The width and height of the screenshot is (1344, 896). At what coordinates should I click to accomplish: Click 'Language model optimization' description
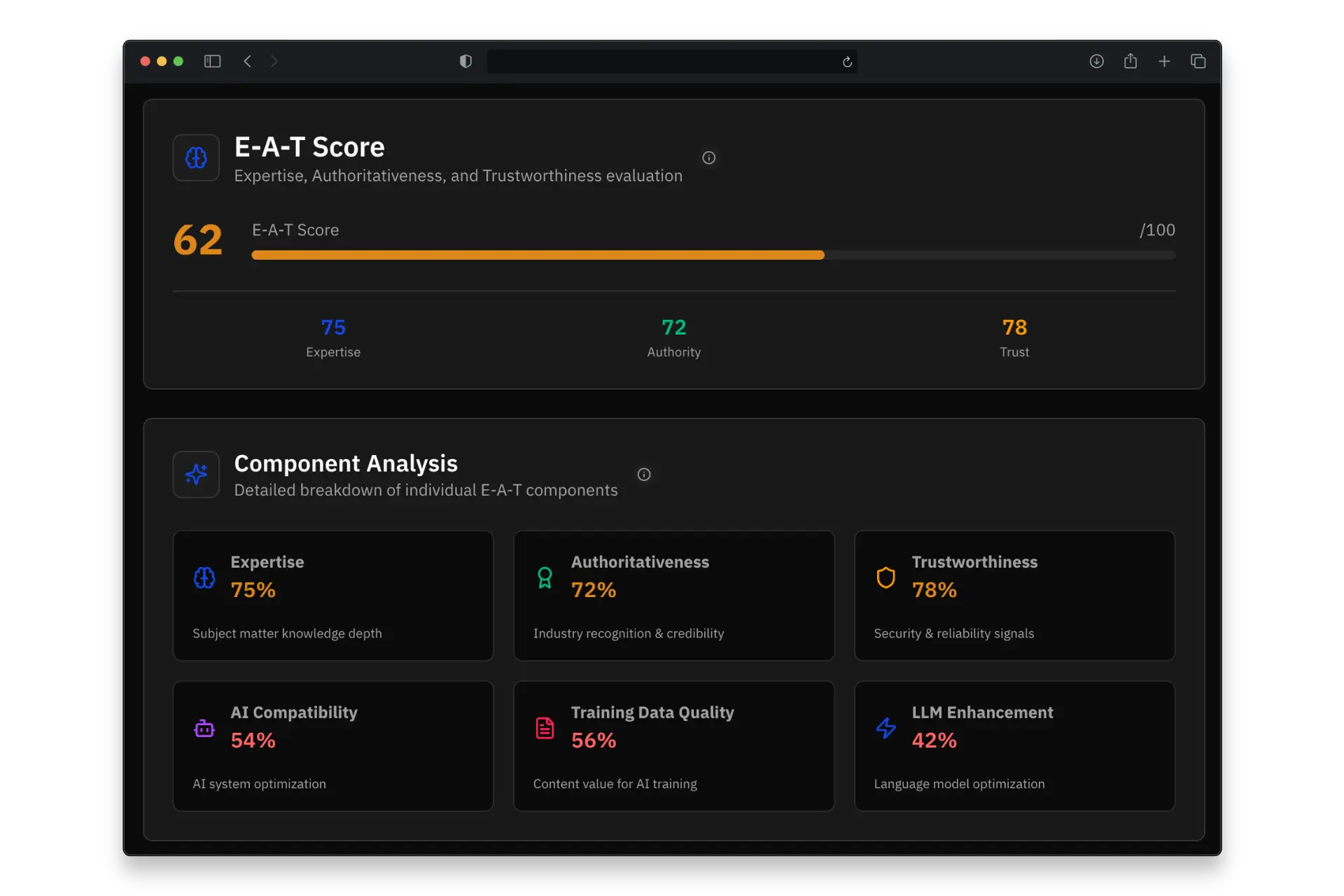(x=959, y=784)
